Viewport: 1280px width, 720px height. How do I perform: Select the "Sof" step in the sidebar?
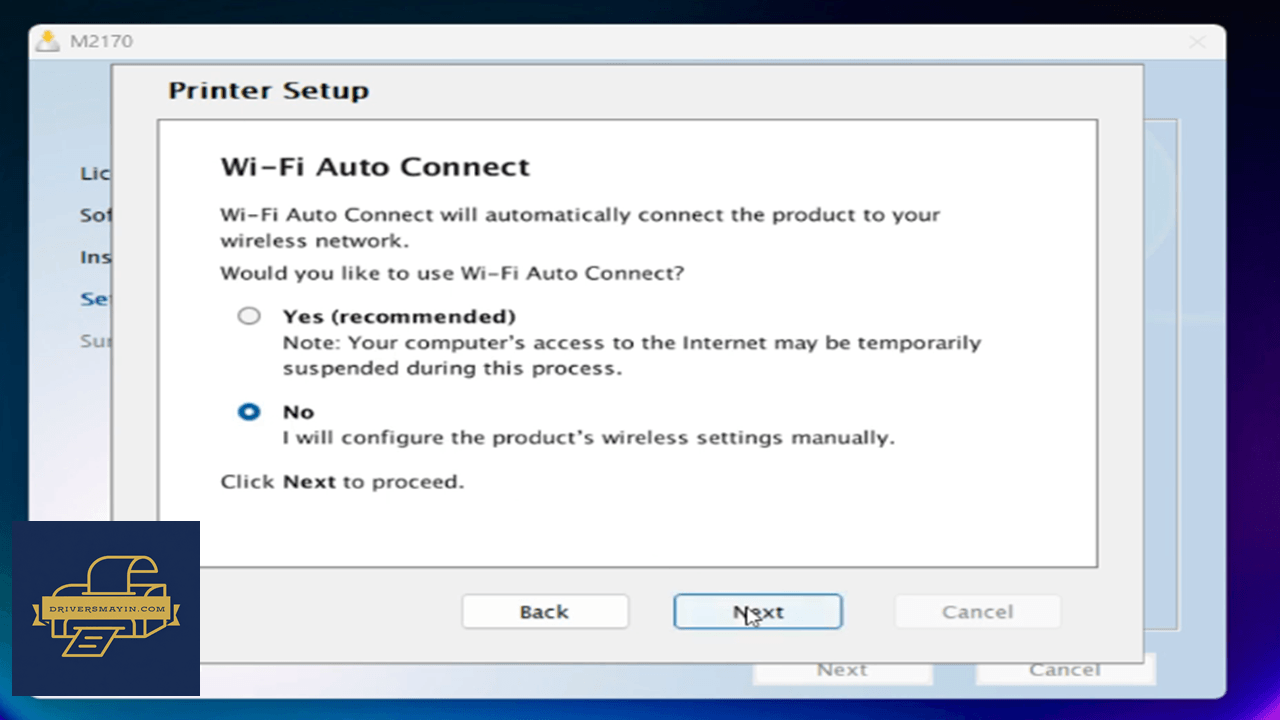click(95, 215)
